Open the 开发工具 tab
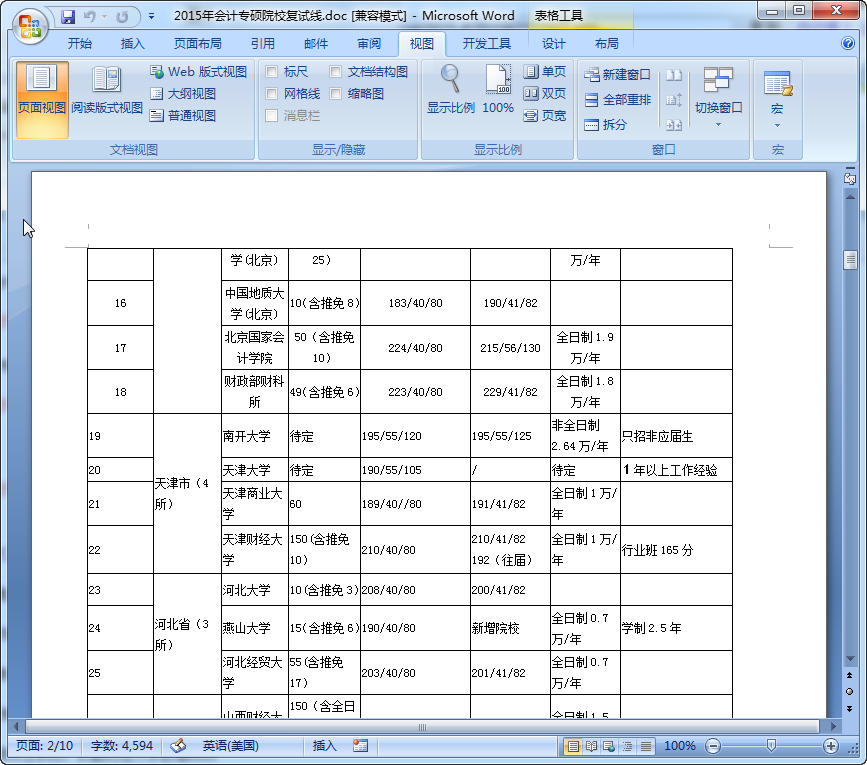The height and width of the screenshot is (765, 867). pos(487,44)
